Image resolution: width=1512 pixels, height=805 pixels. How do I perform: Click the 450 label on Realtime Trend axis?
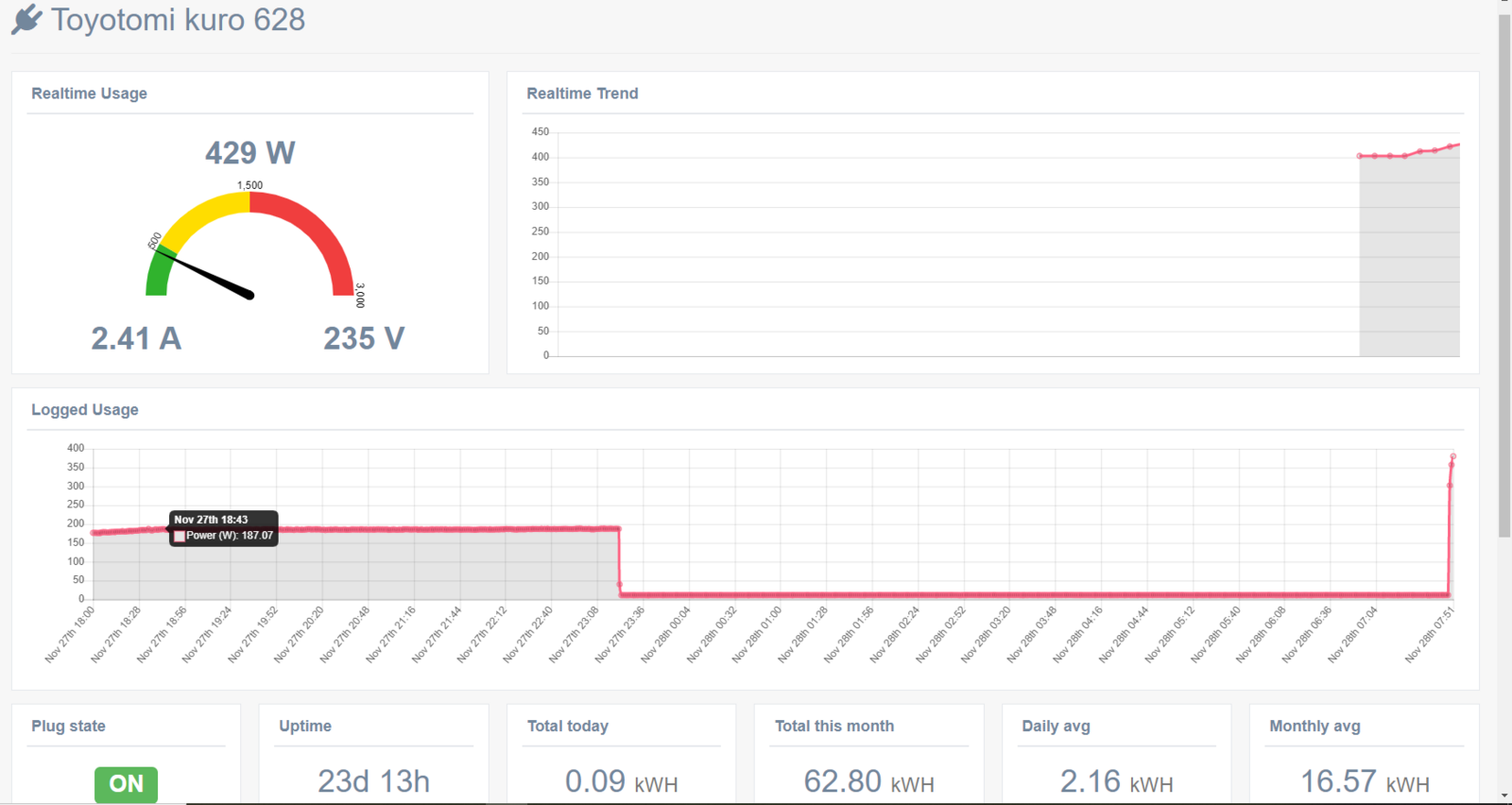point(541,132)
